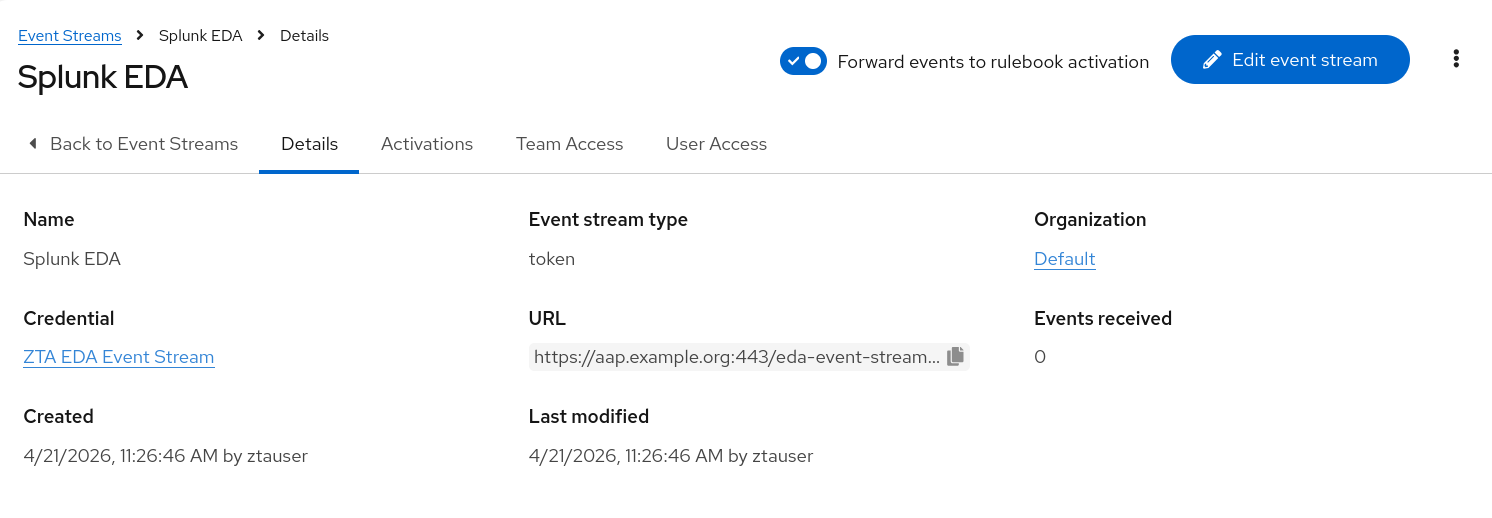Screen dimensions: 1492x518
Task: Click the Created timestamp by ztauser
Action: (x=165, y=456)
